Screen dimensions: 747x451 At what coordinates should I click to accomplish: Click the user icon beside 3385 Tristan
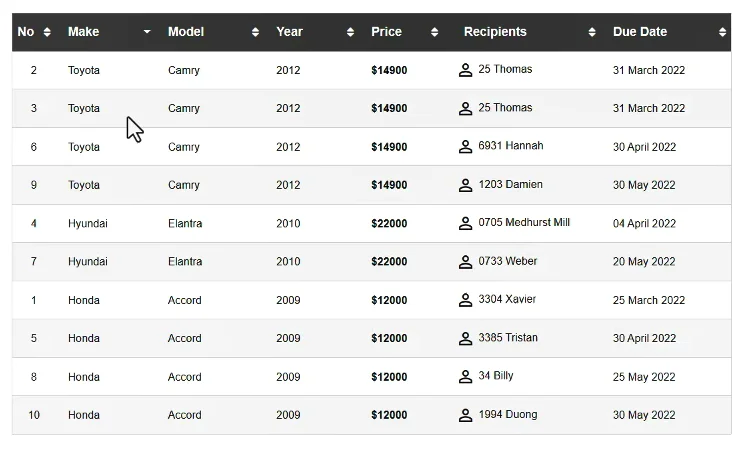(465, 338)
